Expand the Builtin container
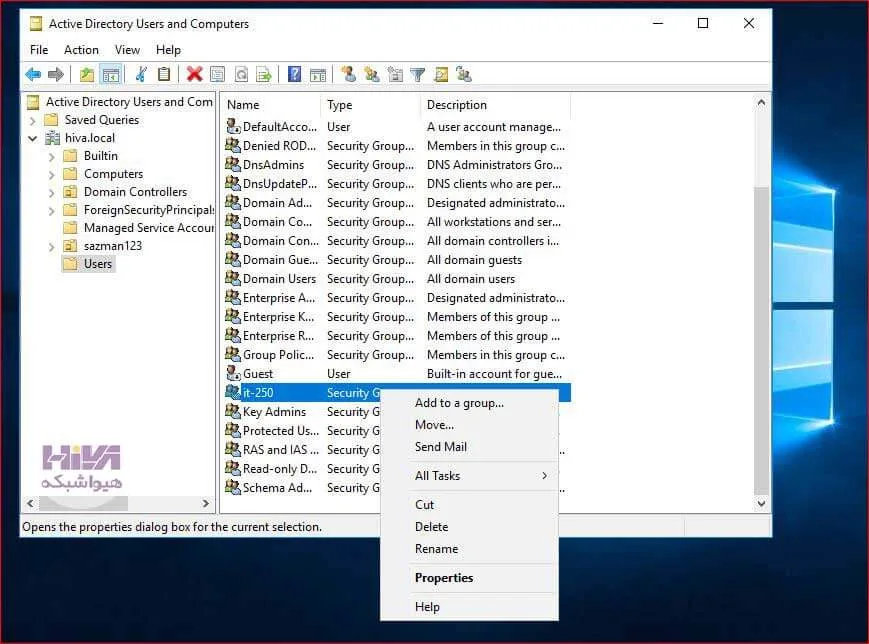 pos(52,156)
